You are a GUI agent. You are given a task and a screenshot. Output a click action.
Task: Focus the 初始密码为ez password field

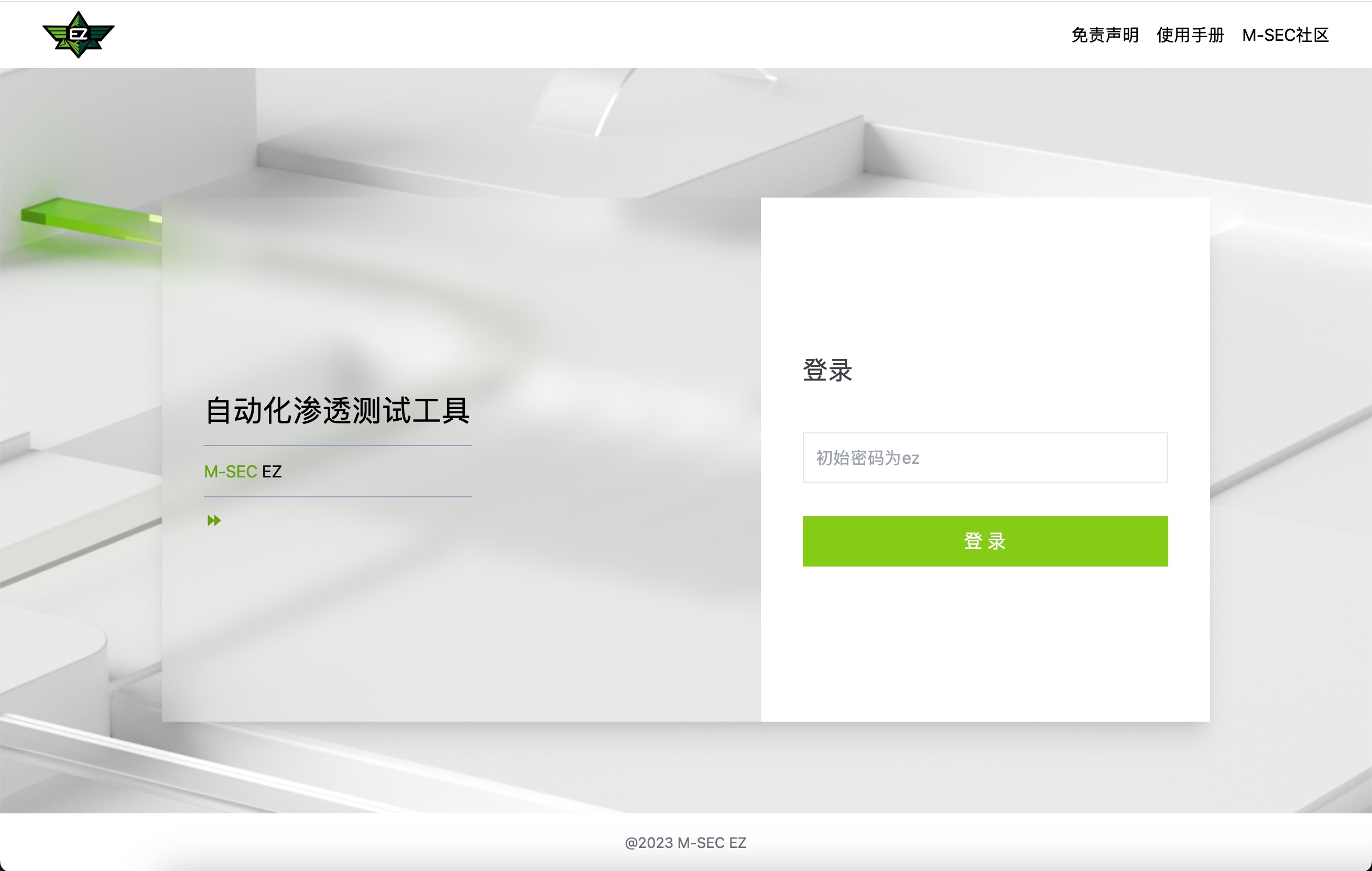(x=985, y=458)
